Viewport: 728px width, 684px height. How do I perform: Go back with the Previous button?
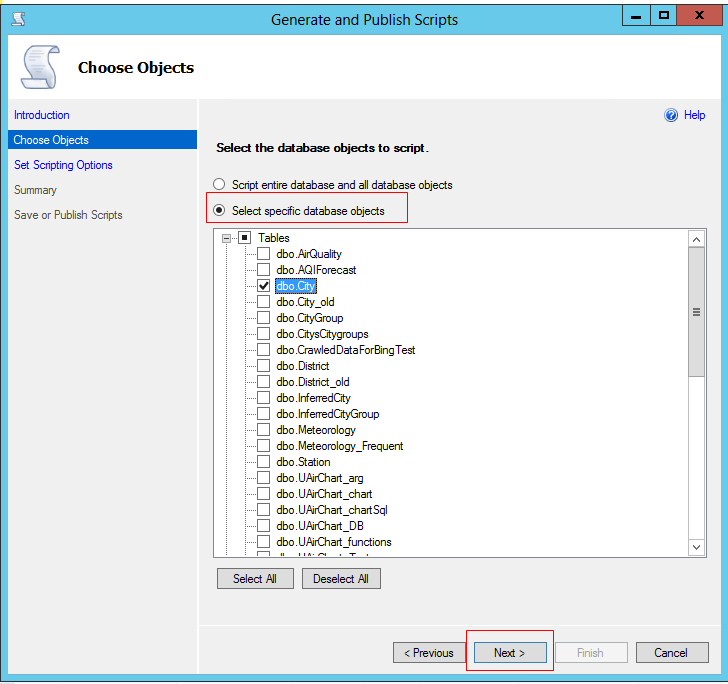click(429, 653)
